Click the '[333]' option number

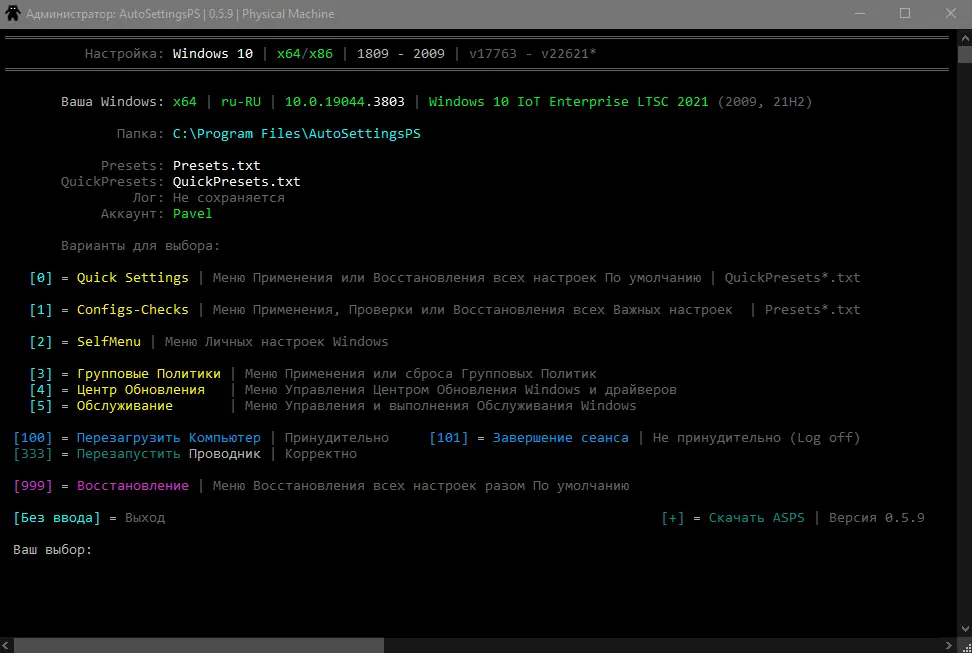pos(33,454)
